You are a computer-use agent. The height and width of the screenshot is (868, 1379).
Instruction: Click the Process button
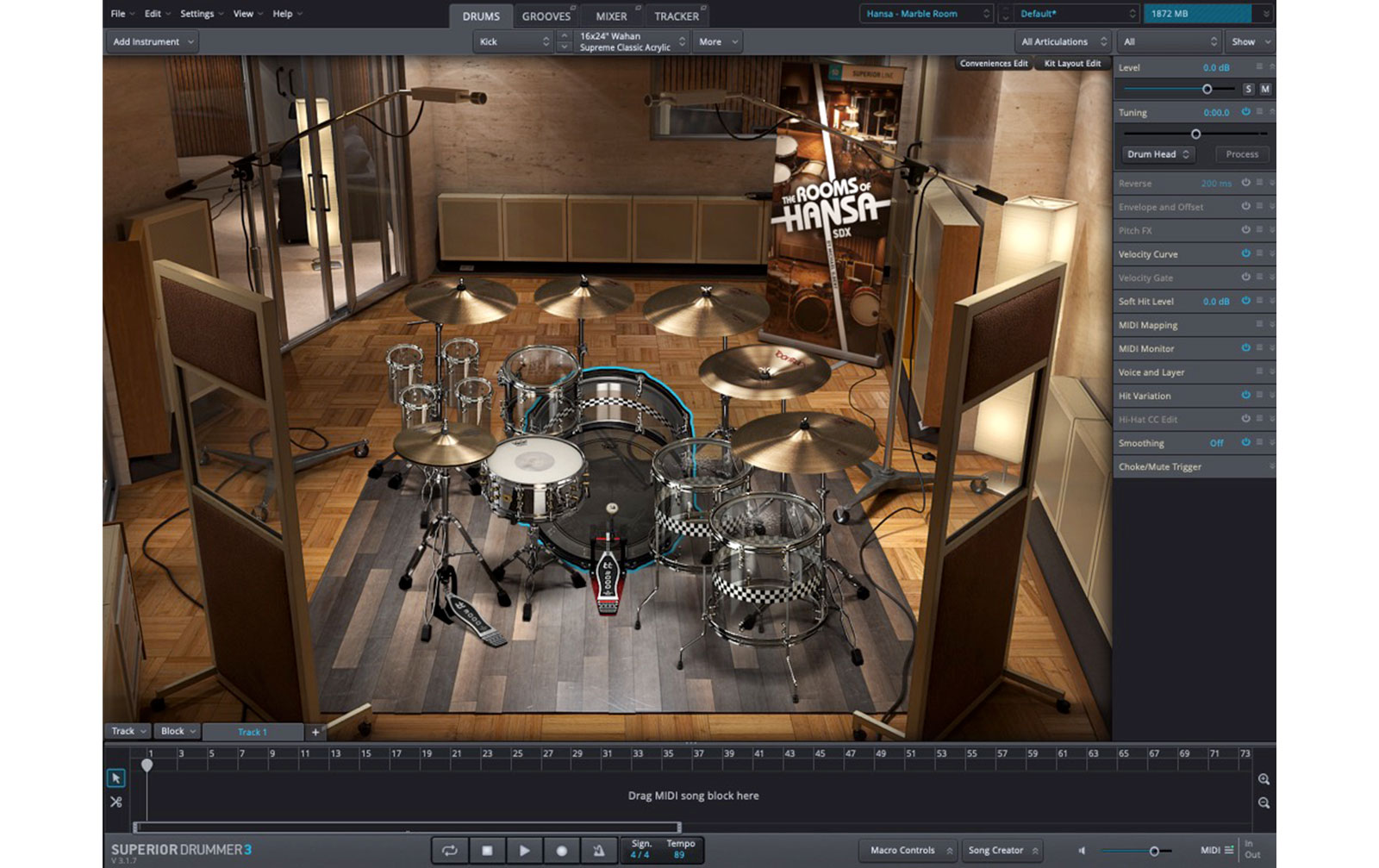click(x=1242, y=154)
